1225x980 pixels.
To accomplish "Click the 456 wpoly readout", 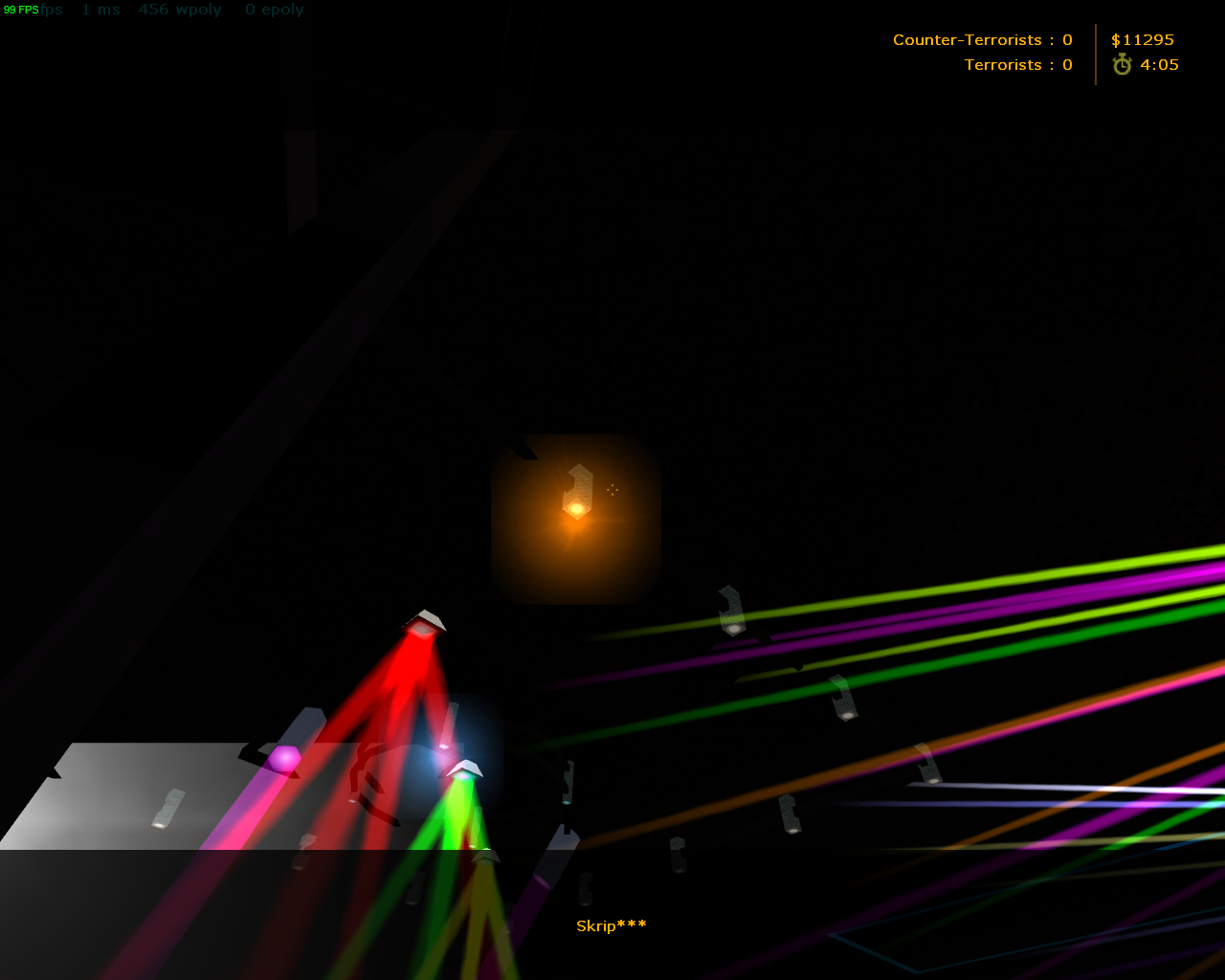I will (x=180, y=10).
